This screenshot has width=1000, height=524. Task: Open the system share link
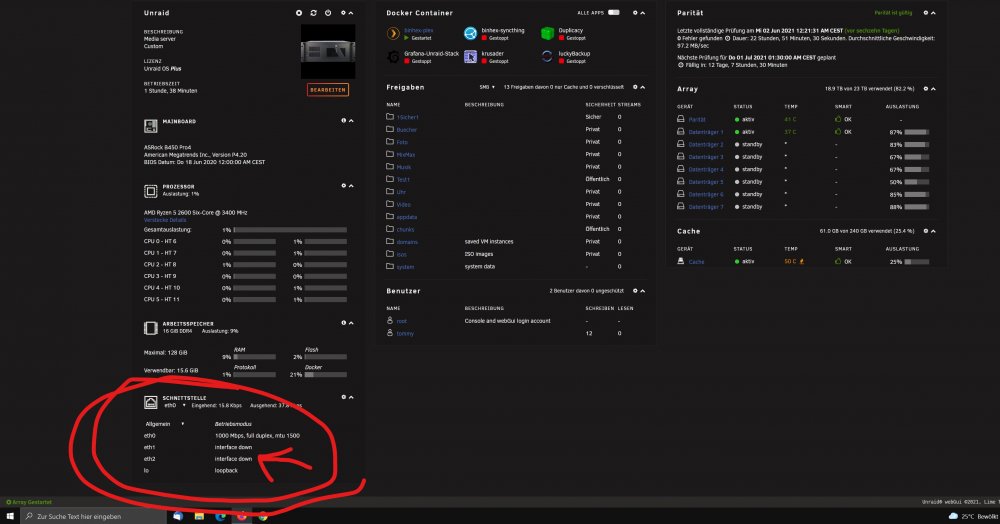(405, 267)
